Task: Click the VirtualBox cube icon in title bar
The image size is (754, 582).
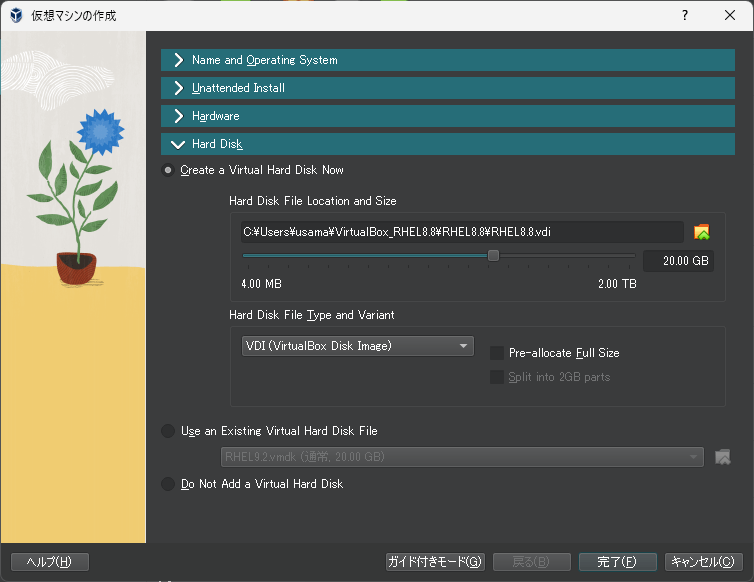Action: click(16, 15)
